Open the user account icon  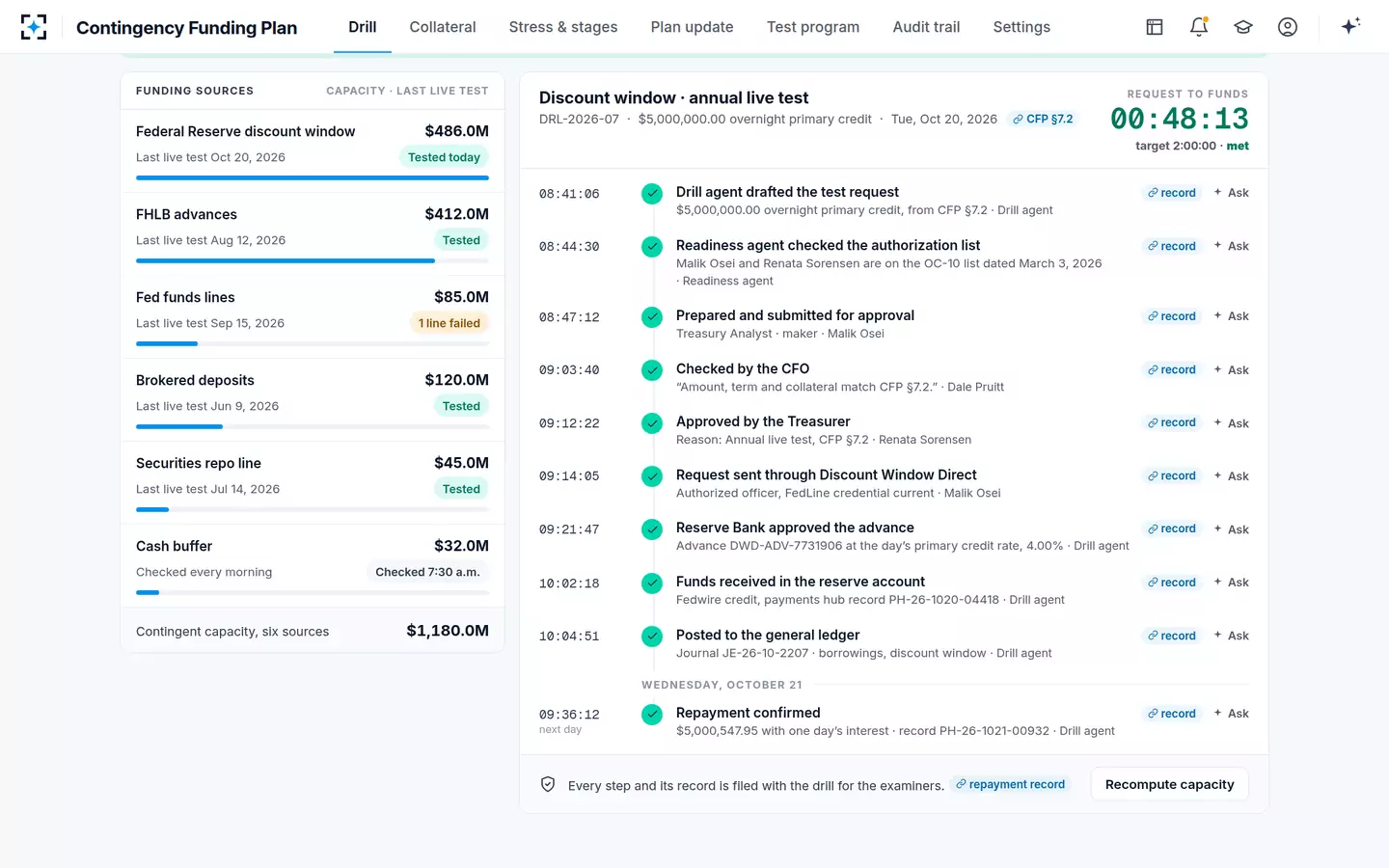tap(1288, 27)
